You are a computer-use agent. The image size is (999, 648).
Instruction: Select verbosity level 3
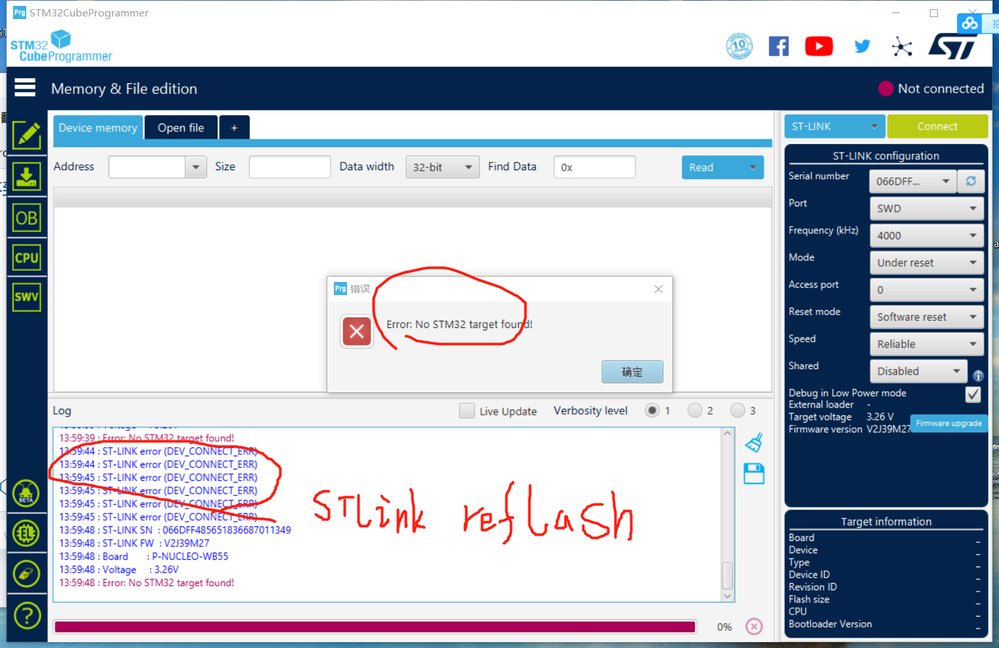(x=737, y=410)
